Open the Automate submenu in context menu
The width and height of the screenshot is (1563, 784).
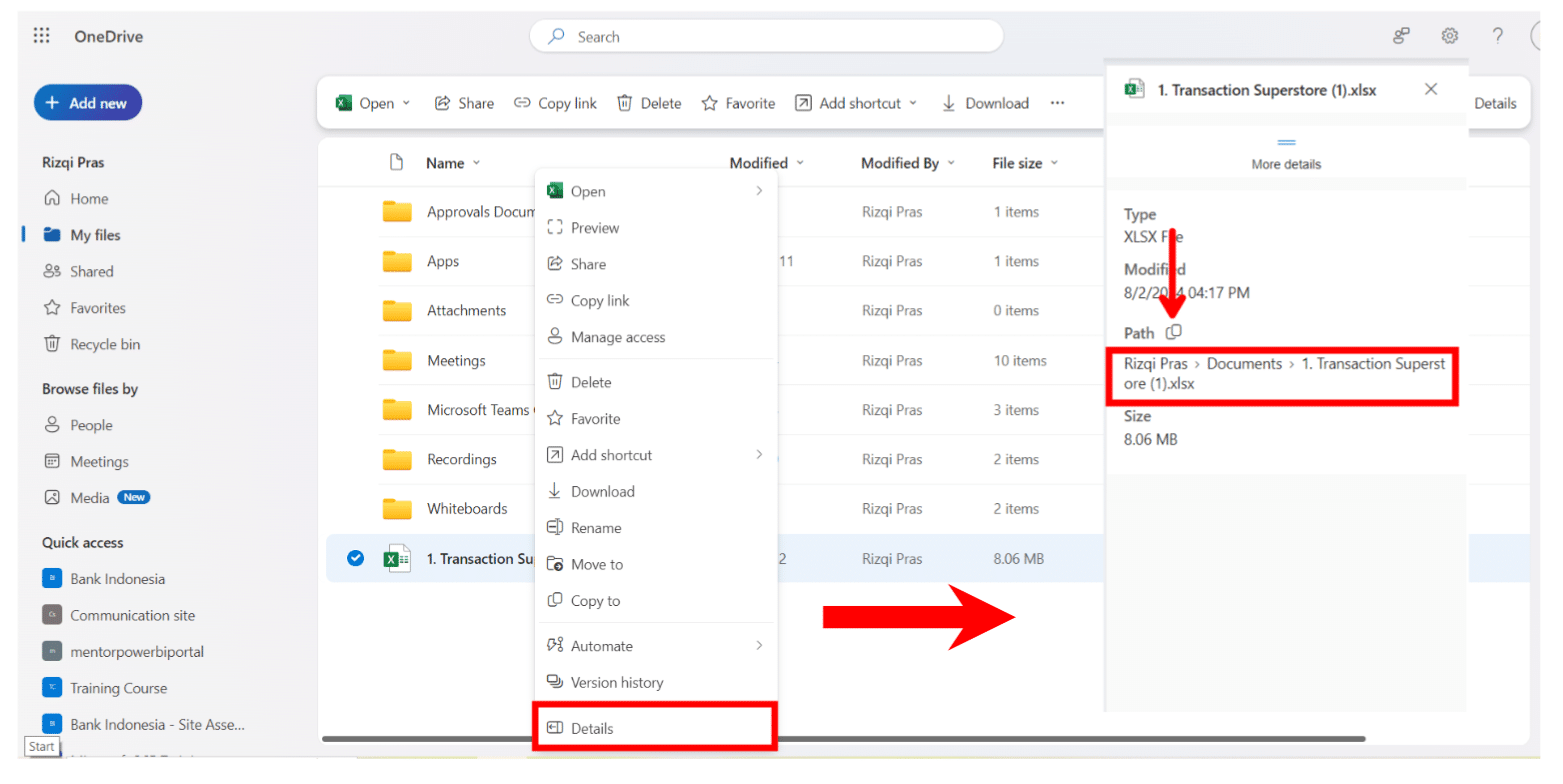655,646
